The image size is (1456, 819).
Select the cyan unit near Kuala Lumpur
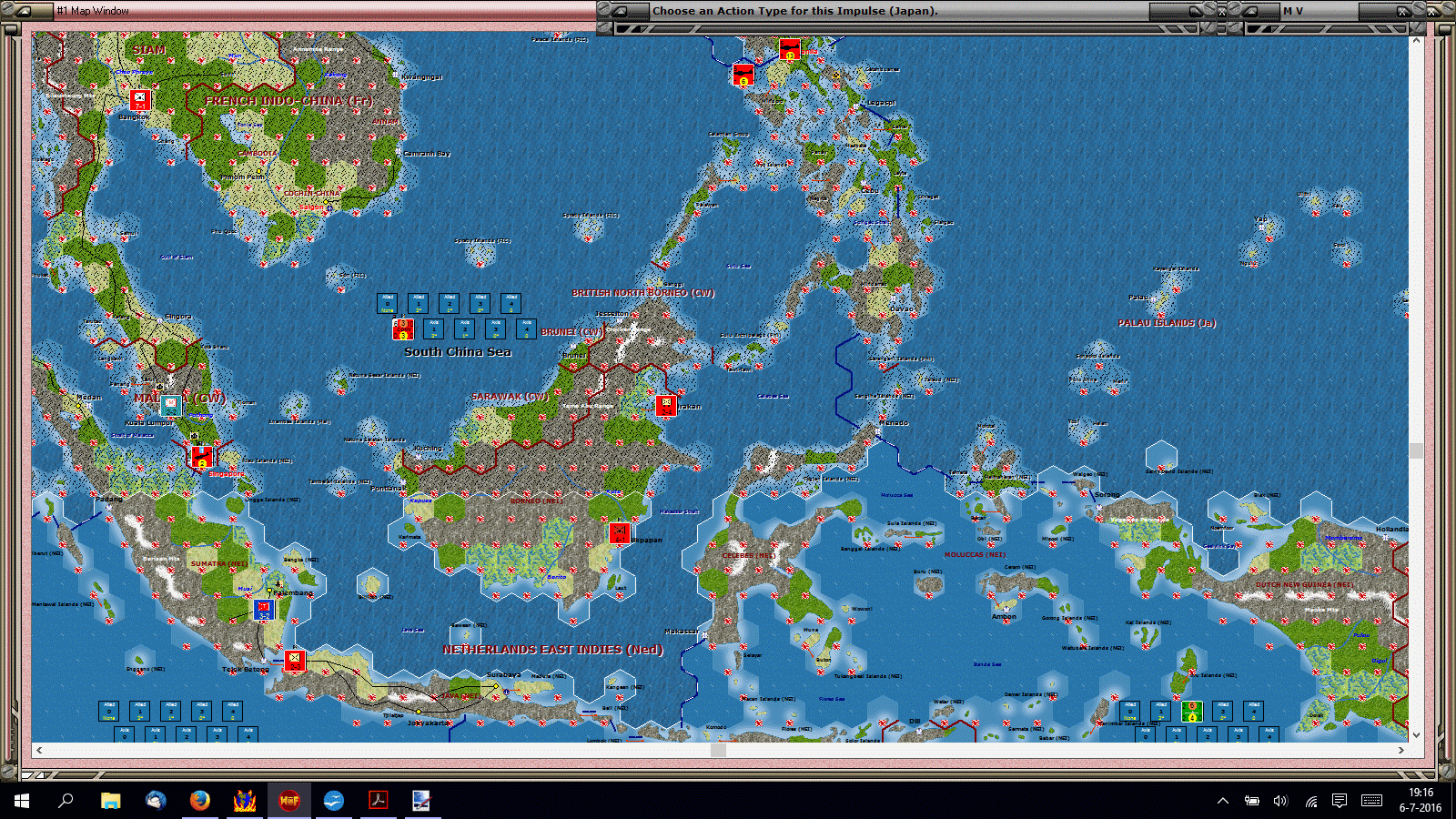[x=171, y=405]
